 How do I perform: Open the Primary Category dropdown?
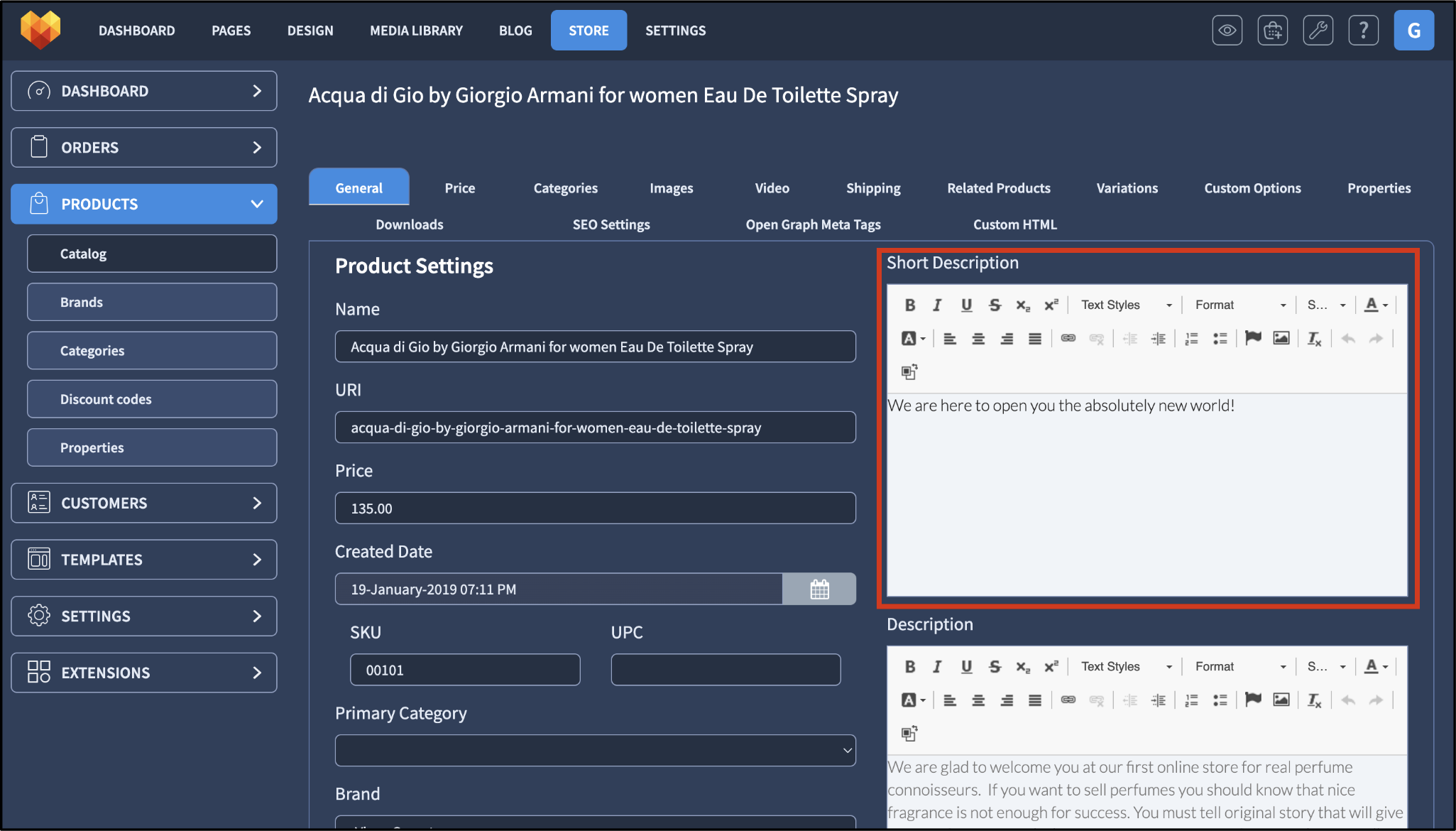tap(595, 751)
